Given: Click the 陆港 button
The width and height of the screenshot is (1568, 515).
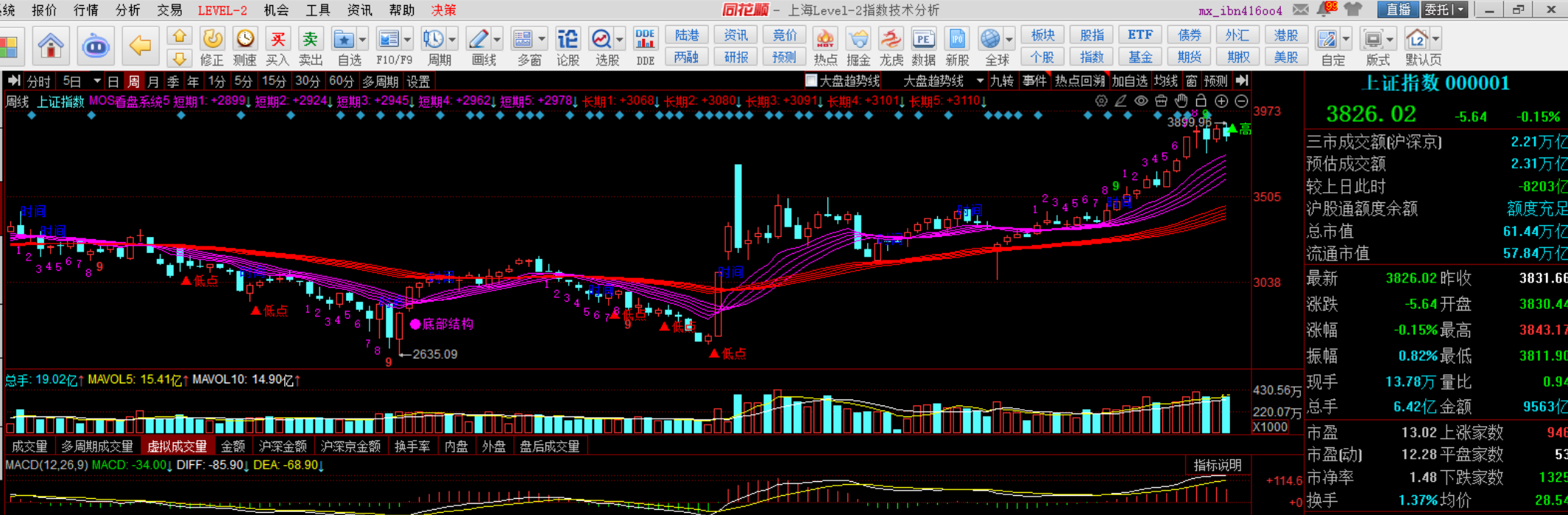Looking at the screenshot, I should pyautogui.click(x=687, y=35).
